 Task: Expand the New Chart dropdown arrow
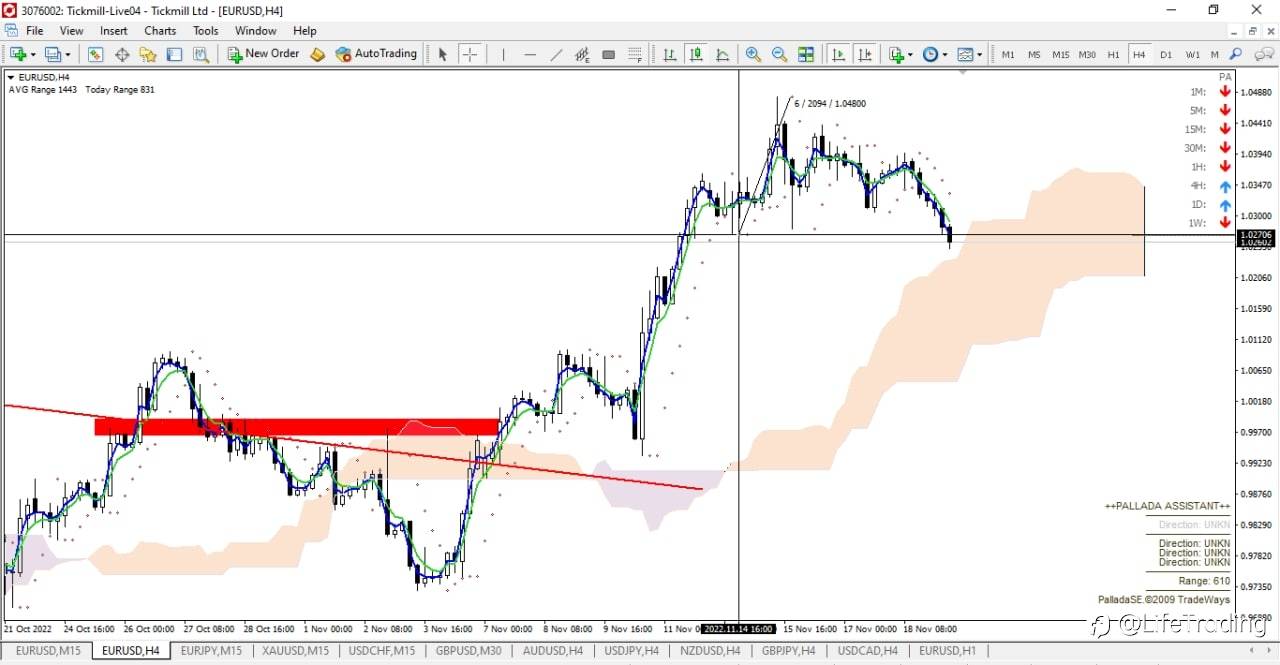click(x=33, y=55)
